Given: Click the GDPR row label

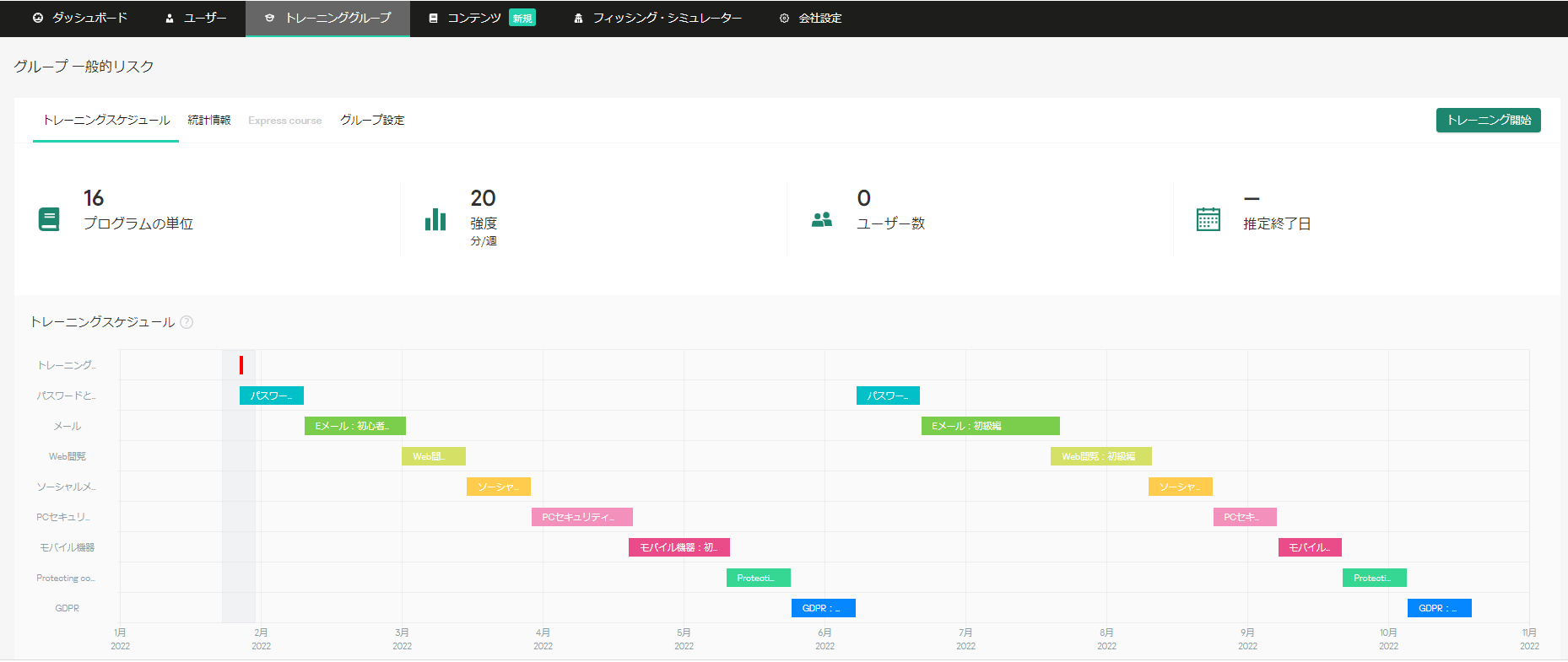Looking at the screenshot, I should [68, 608].
